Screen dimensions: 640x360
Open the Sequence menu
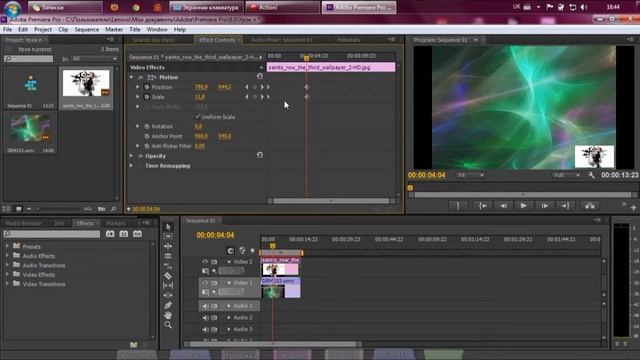(x=87, y=29)
